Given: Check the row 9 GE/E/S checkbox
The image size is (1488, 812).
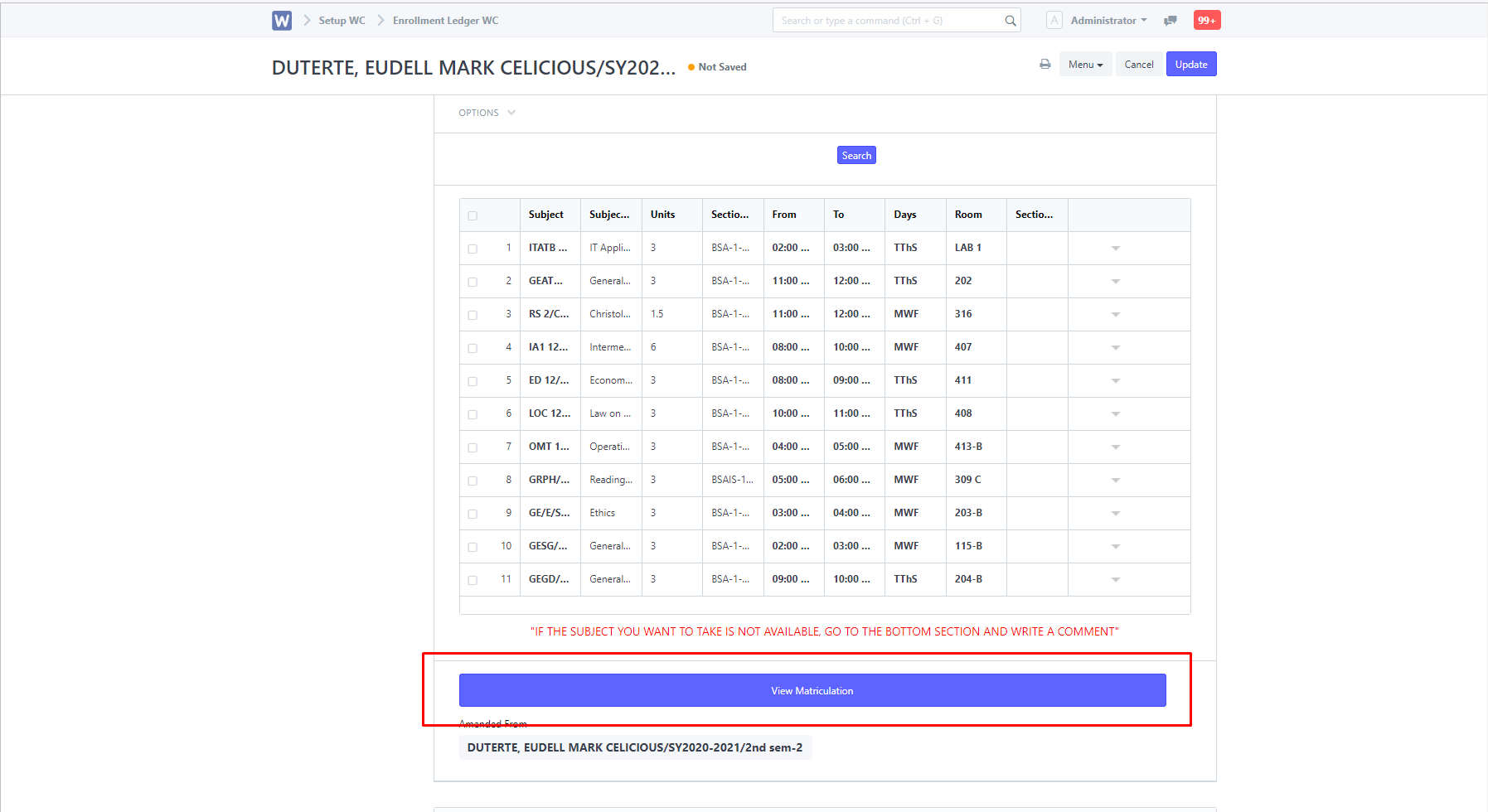Looking at the screenshot, I should pyautogui.click(x=473, y=514).
